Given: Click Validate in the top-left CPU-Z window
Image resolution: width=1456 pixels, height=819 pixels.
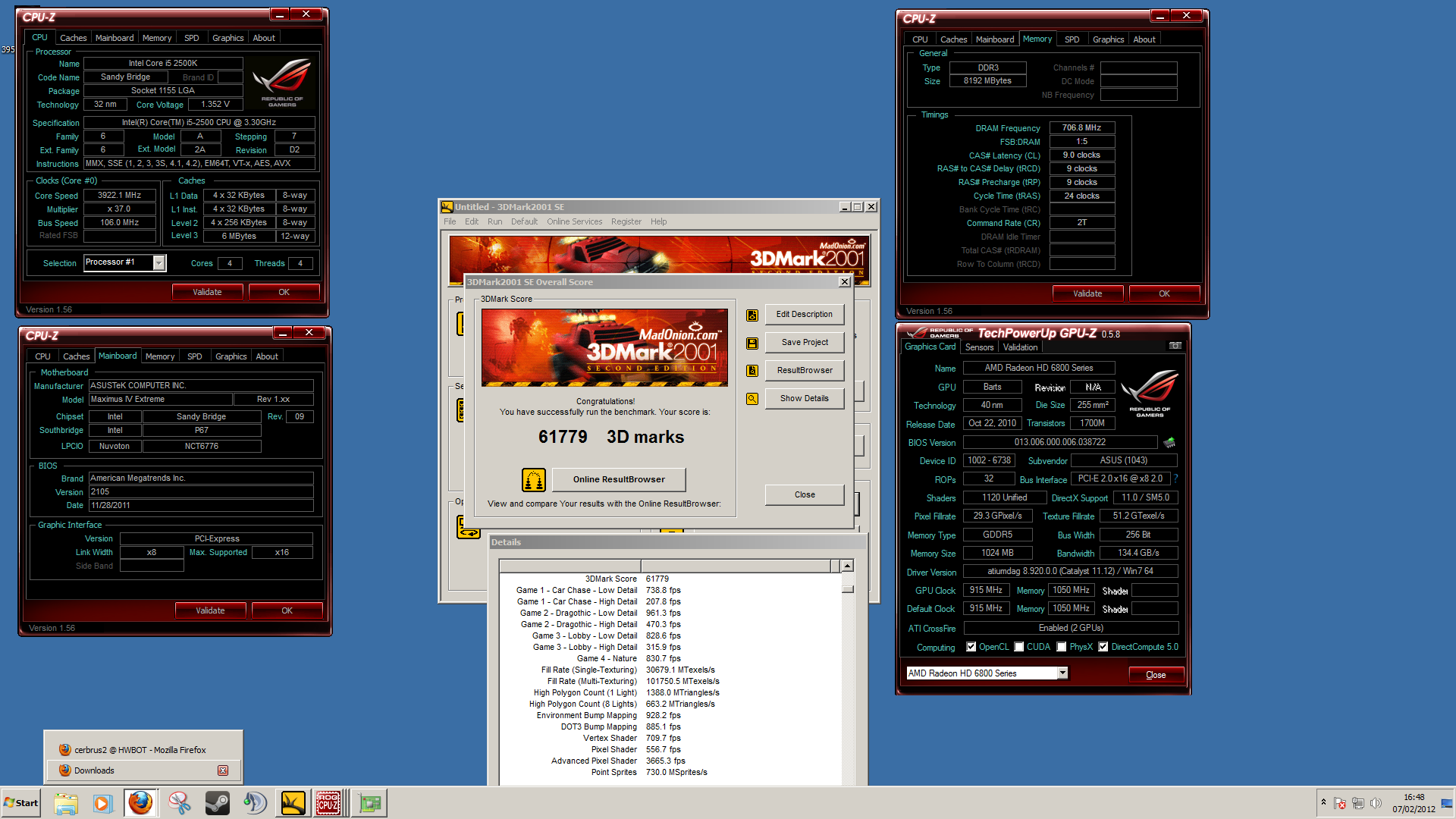Looking at the screenshot, I should (207, 292).
